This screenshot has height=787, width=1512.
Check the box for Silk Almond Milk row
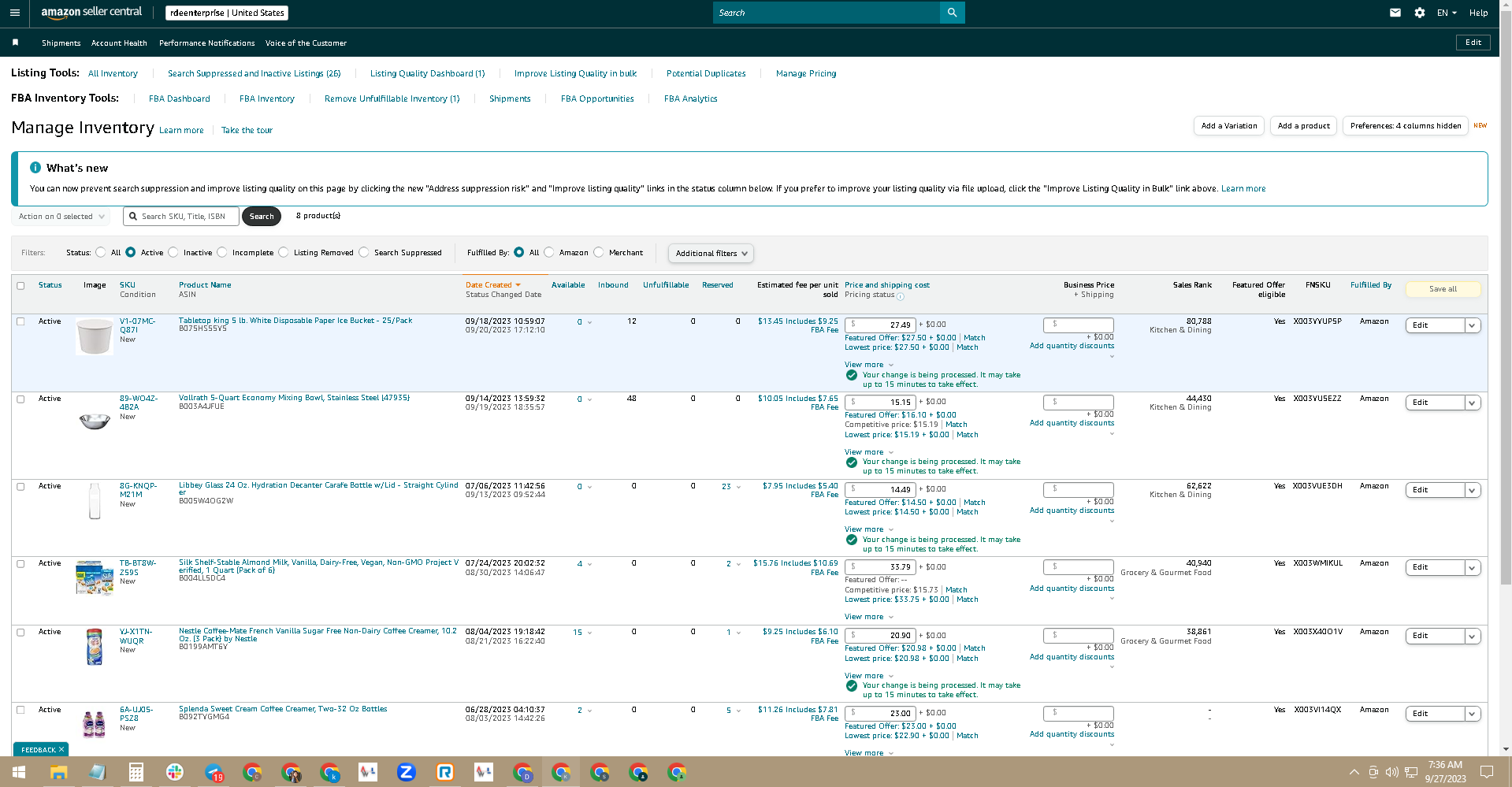(x=20, y=563)
